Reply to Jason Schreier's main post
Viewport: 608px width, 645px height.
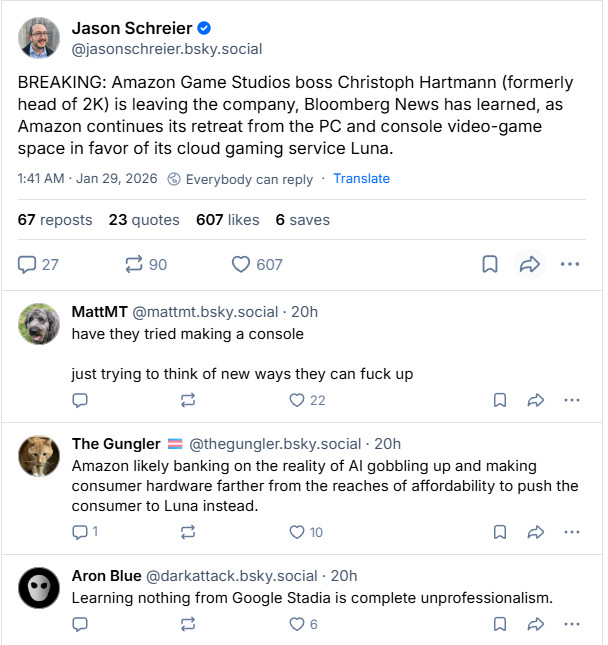[28, 264]
